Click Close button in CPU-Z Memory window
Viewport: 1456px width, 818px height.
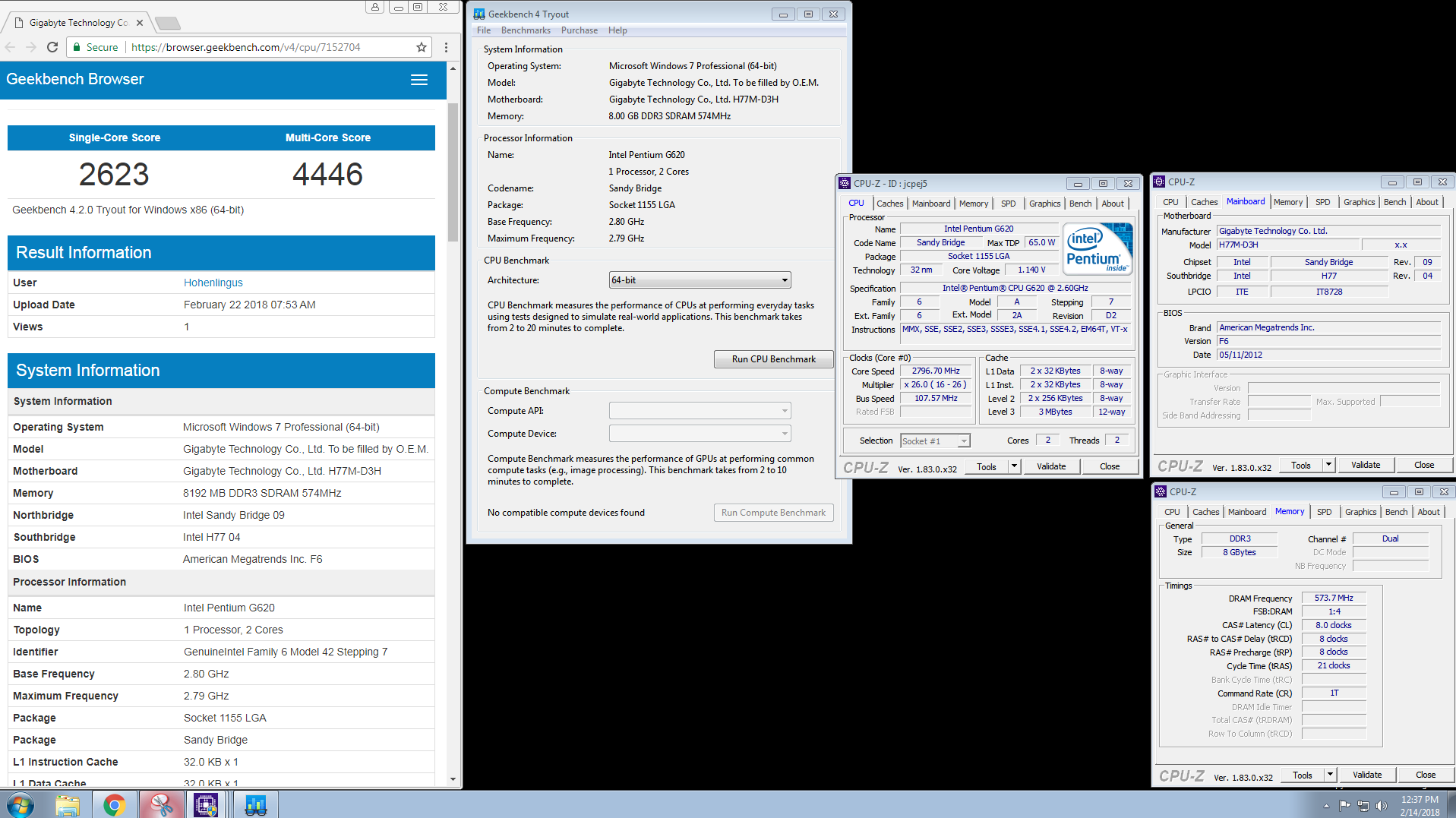pos(1426,775)
